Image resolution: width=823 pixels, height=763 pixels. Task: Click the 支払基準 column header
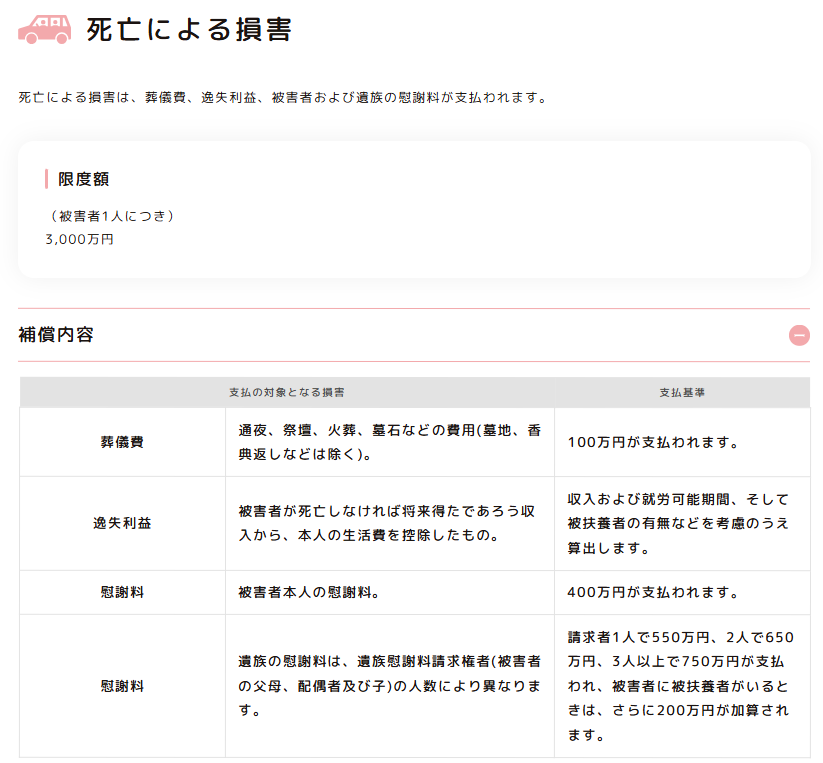pos(682,393)
